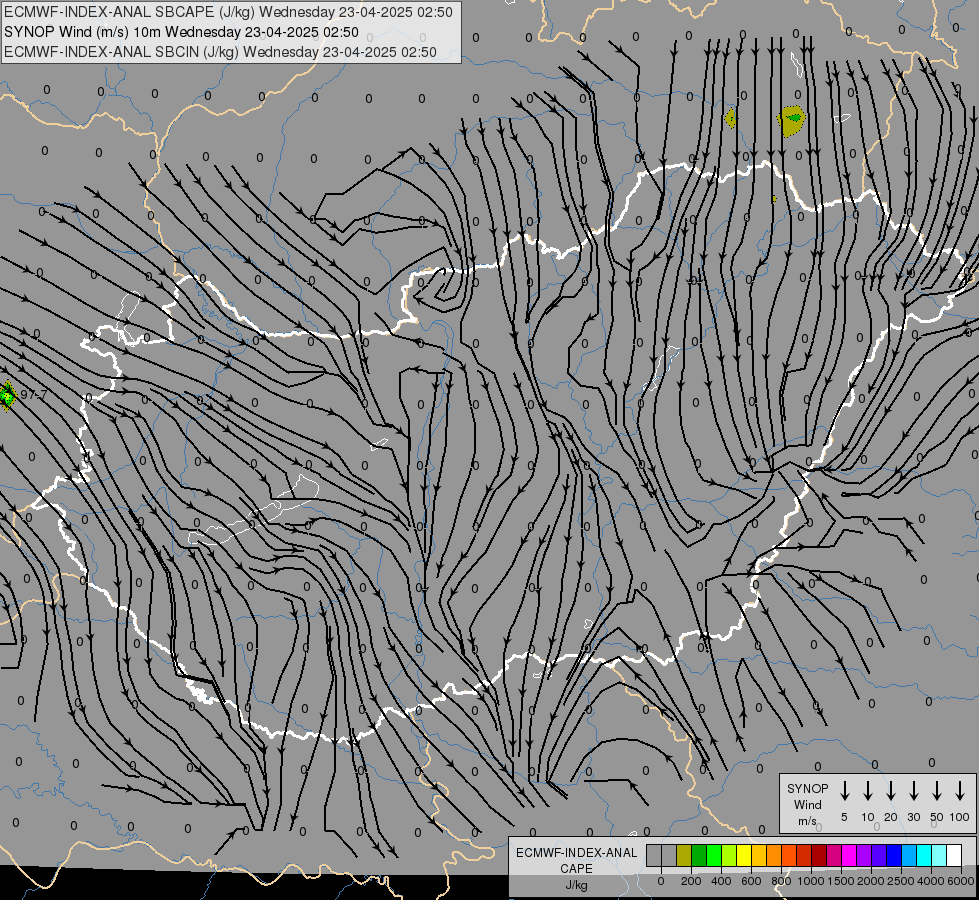Click the ECMWF-INDEX-ANAL label in the bottom legend
This screenshot has width=979, height=900.
click(576, 853)
